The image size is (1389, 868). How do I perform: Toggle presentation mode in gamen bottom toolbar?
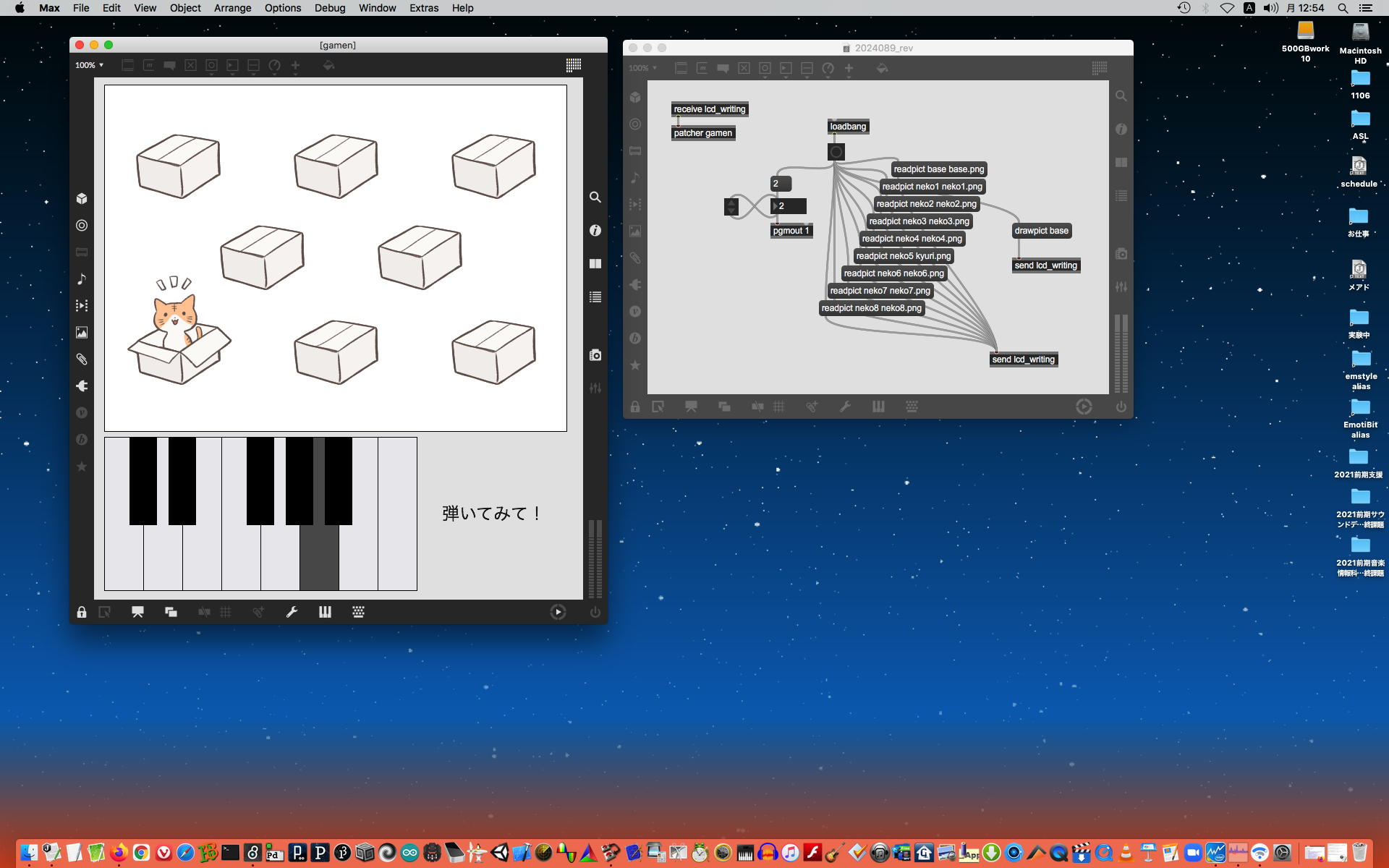click(137, 612)
